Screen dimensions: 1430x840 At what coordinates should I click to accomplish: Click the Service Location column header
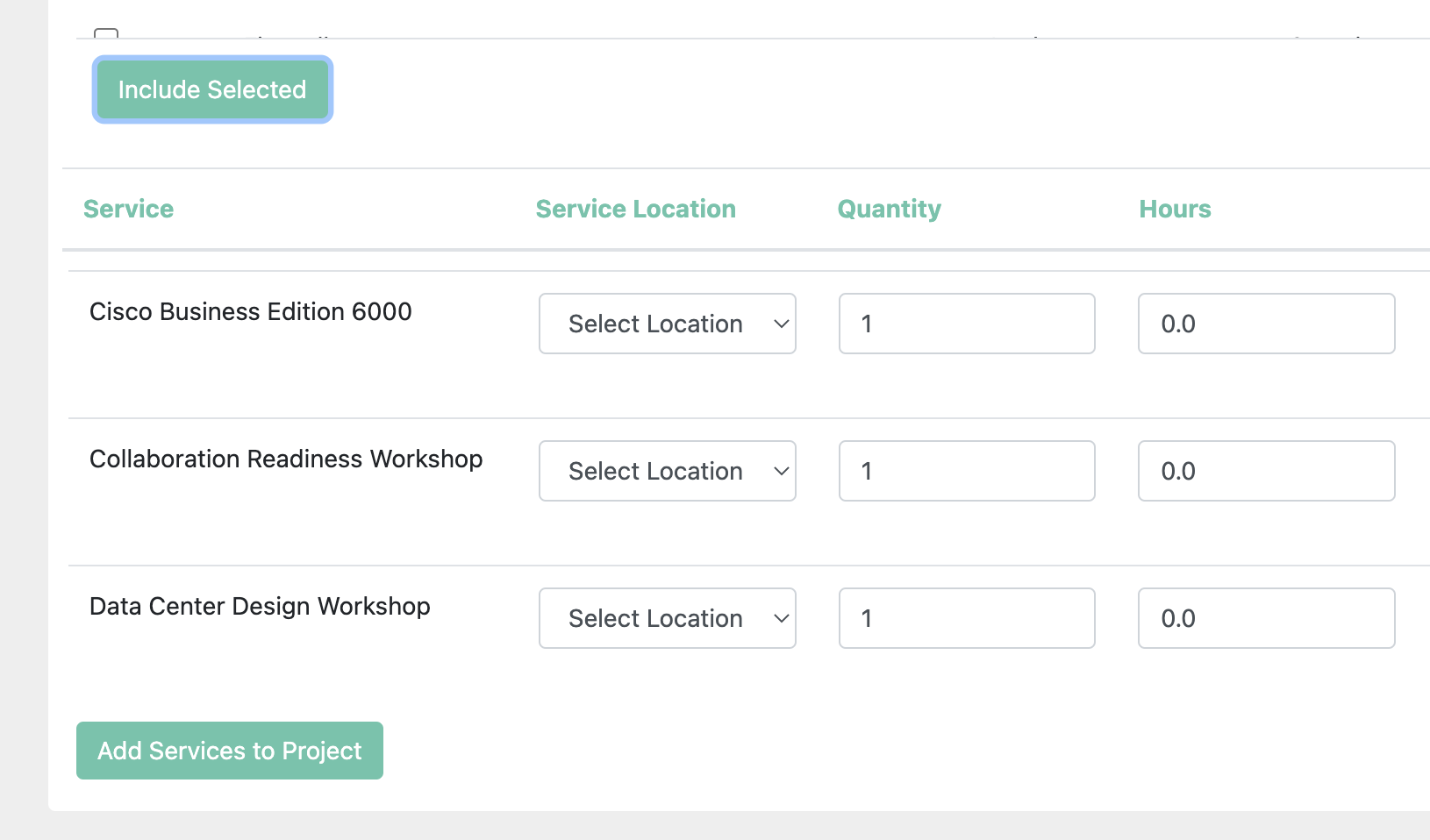(x=635, y=209)
